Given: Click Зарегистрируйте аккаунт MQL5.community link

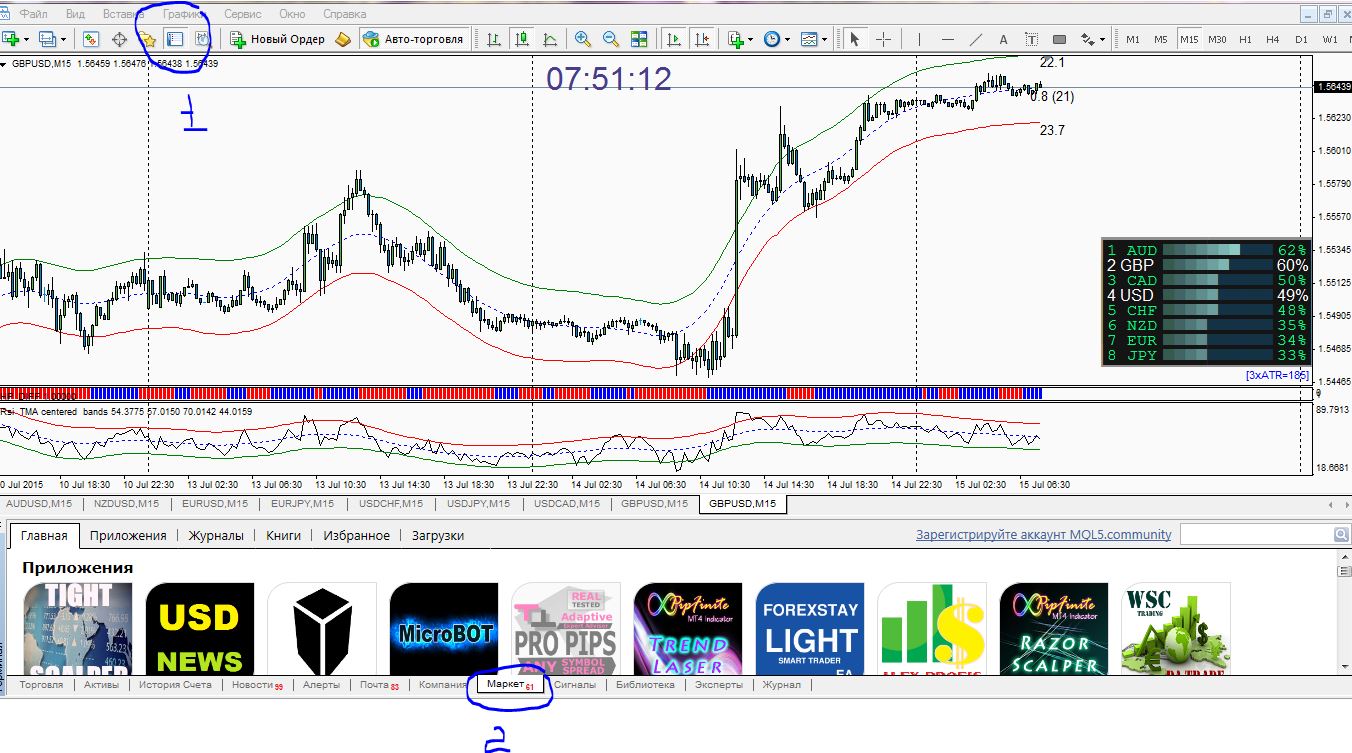Looking at the screenshot, I should click(x=1044, y=535).
